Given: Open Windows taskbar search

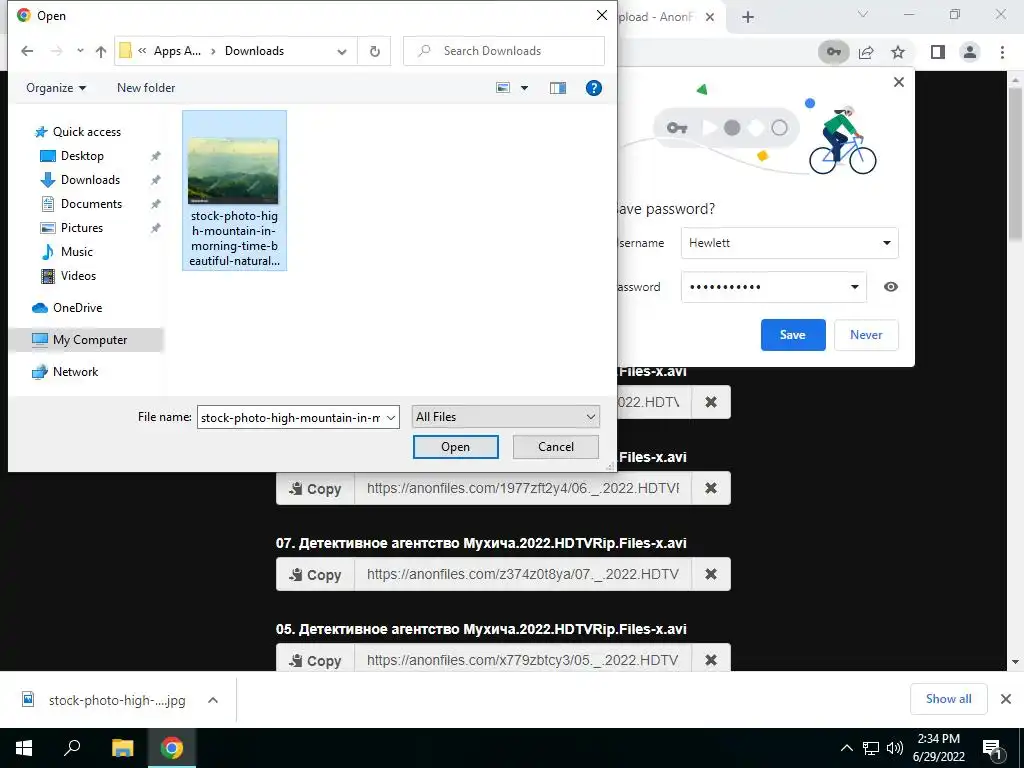Looking at the screenshot, I should click(x=72, y=748).
